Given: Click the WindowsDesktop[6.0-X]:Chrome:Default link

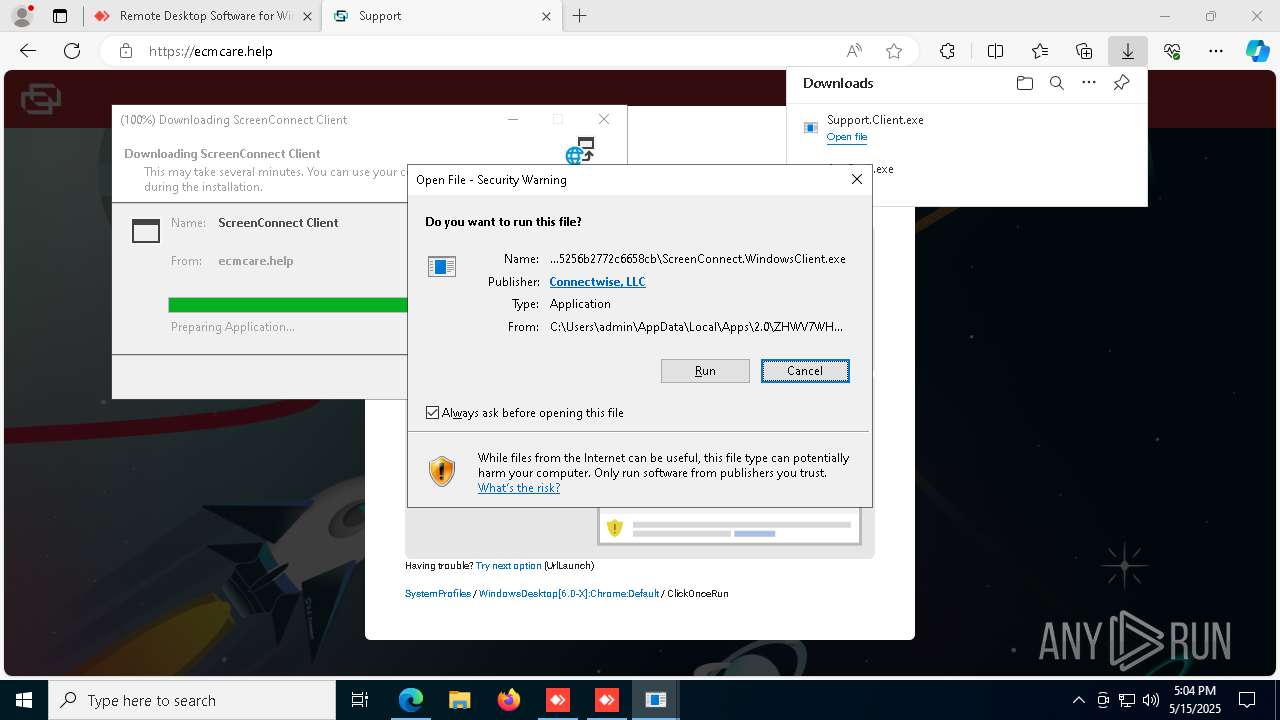Looking at the screenshot, I should tap(569, 594).
